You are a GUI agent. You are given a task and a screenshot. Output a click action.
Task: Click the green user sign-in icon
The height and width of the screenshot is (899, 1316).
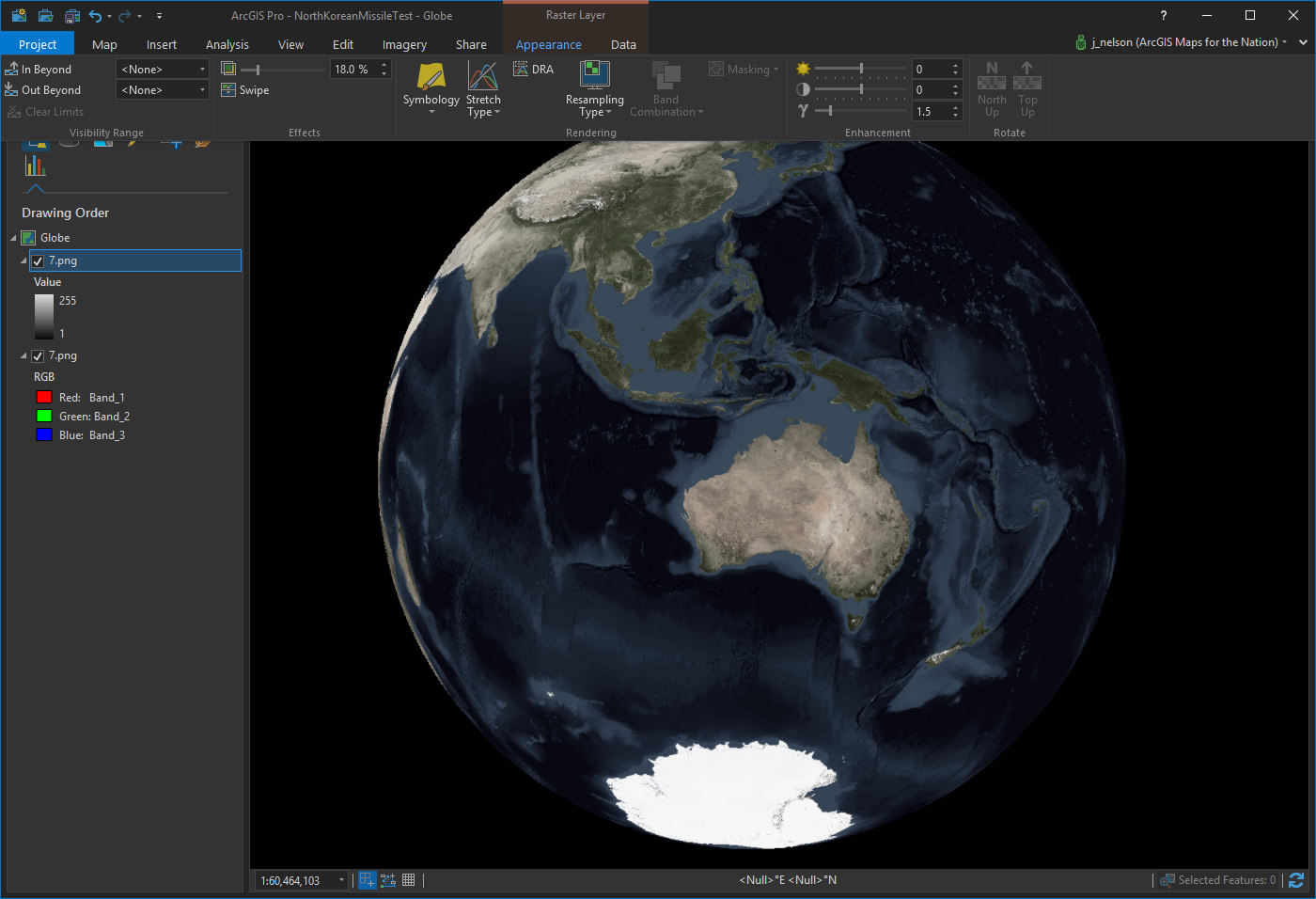point(1081,42)
